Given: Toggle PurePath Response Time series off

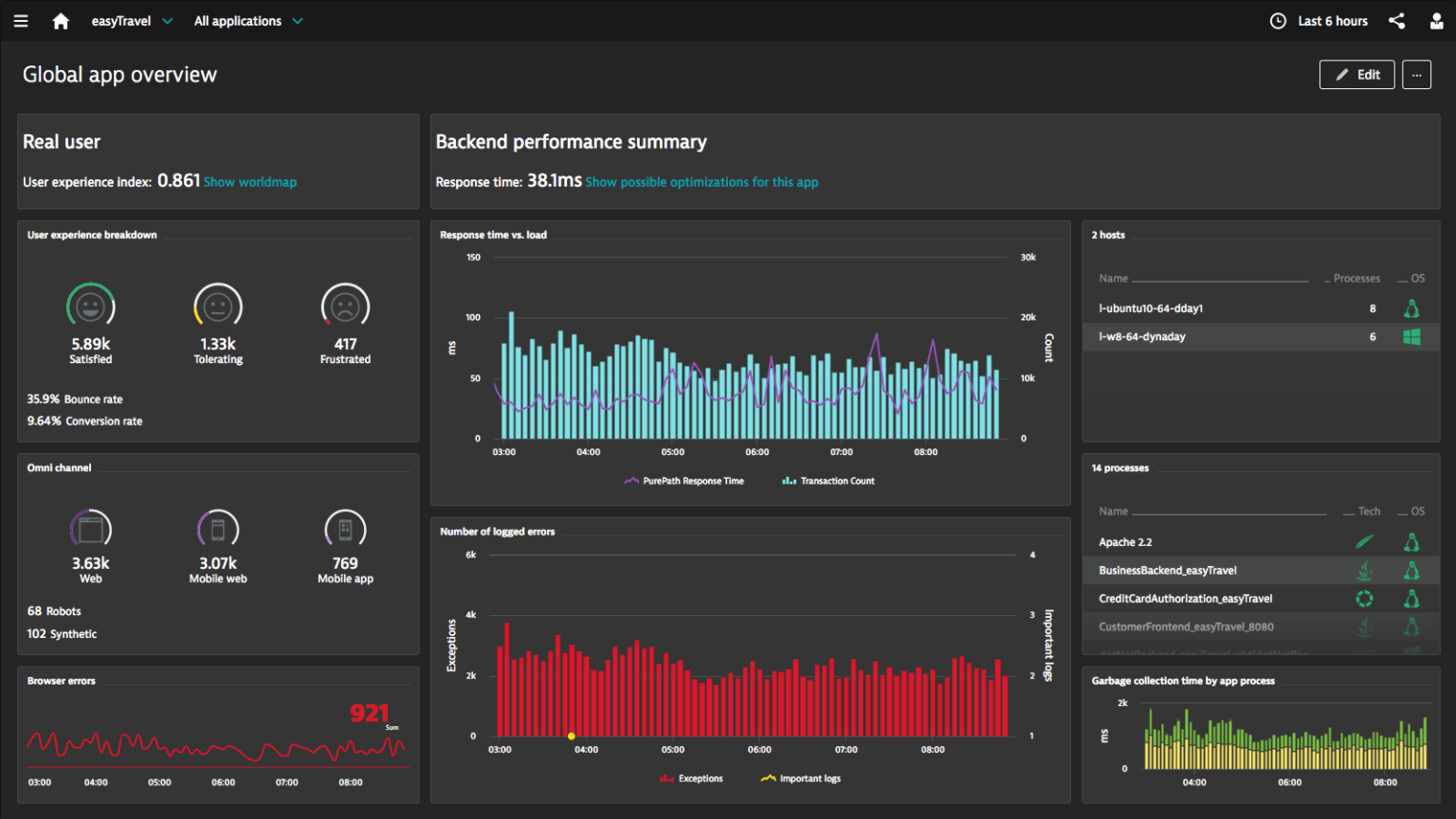Looking at the screenshot, I should [x=684, y=481].
